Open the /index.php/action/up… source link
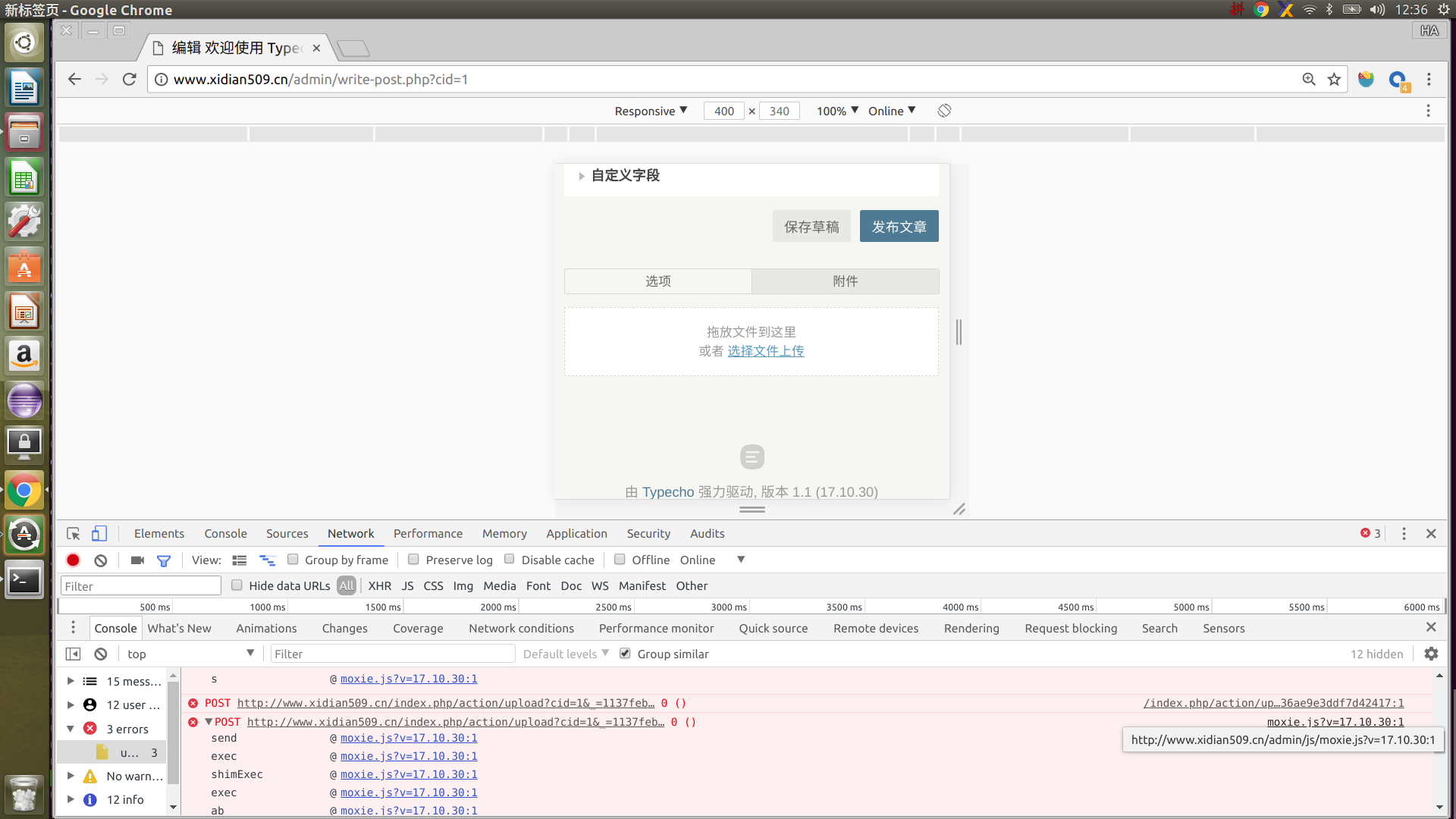Viewport: 1456px width, 819px height. click(1274, 703)
